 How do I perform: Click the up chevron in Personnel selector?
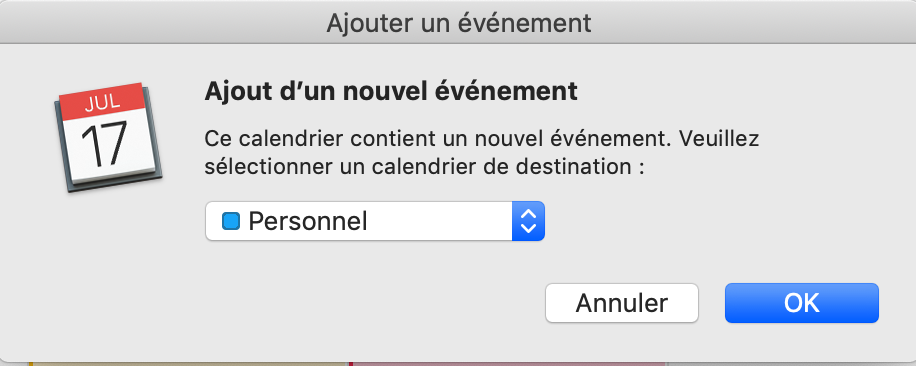point(528,214)
